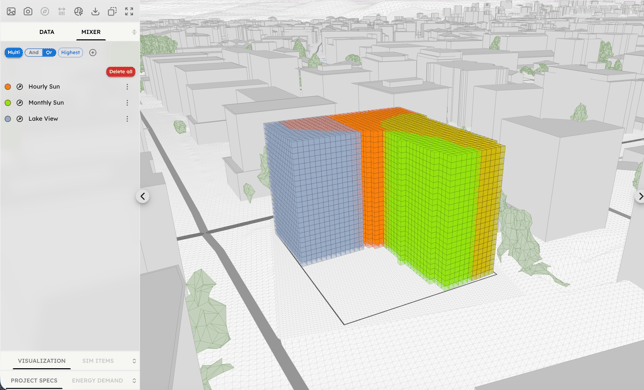The width and height of the screenshot is (644, 390).
Task: Select the Or option in logic toggle
Action: pos(49,53)
